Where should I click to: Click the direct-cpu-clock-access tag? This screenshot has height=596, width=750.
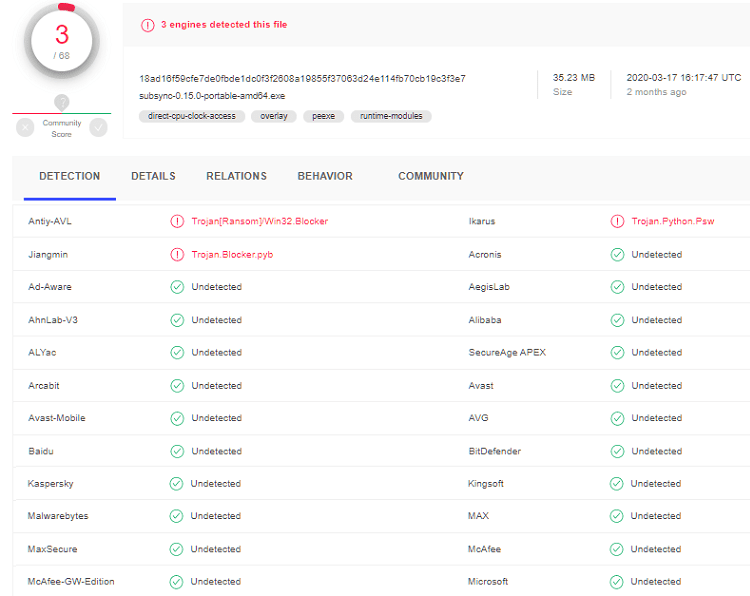(192, 116)
